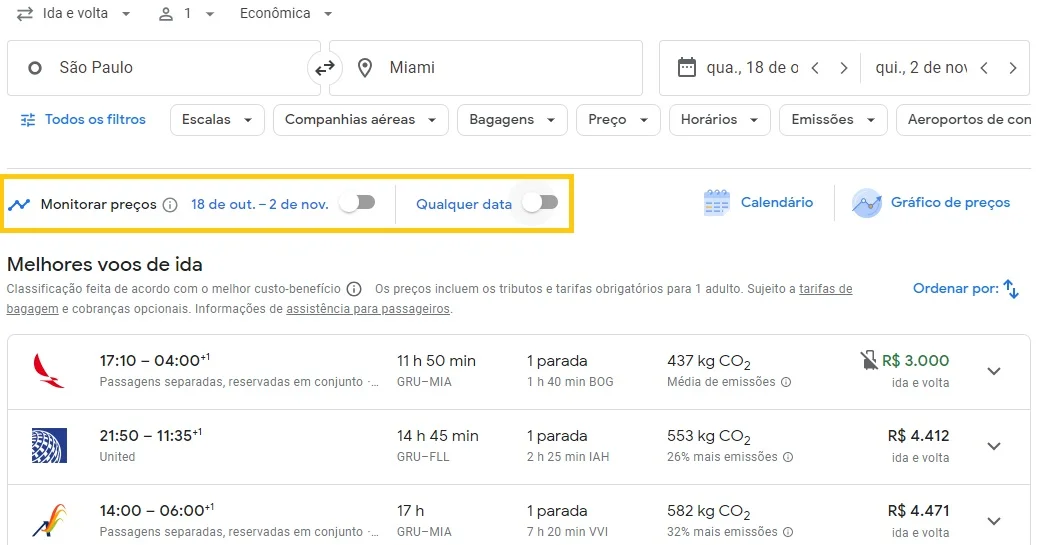Click the R$ 4.471 price
Image resolution: width=1037 pixels, height=545 pixels.
918,511
